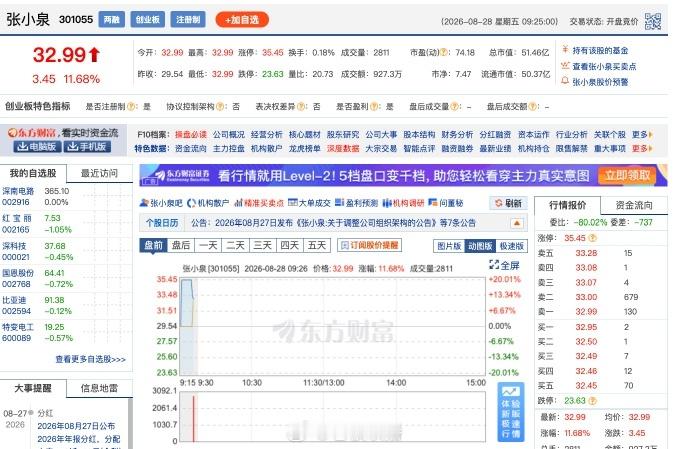Open 个股日历 link
Screen dimensions: 690x449
(x=162, y=223)
